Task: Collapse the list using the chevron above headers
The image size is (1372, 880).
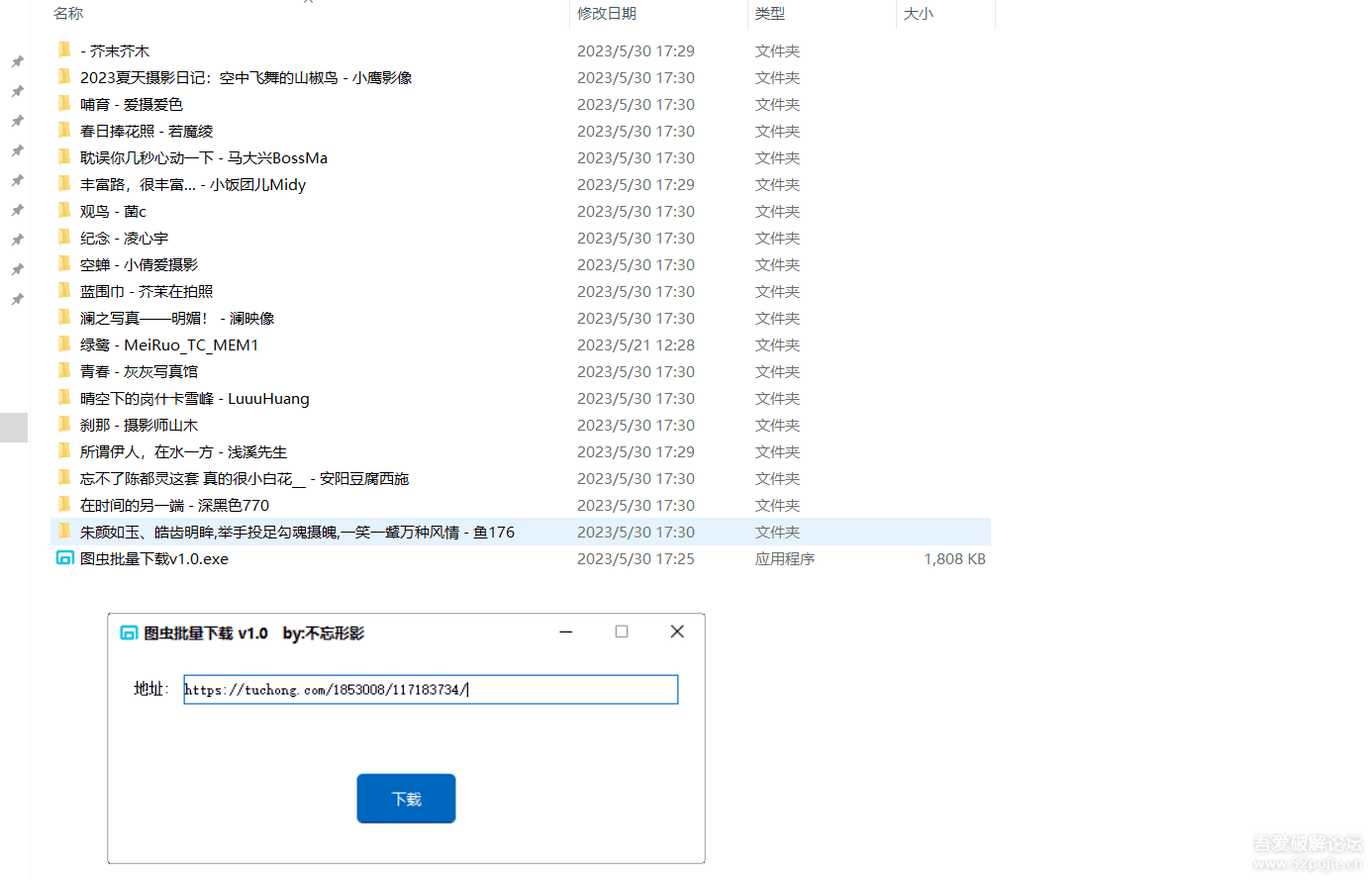Action: coord(307,3)
